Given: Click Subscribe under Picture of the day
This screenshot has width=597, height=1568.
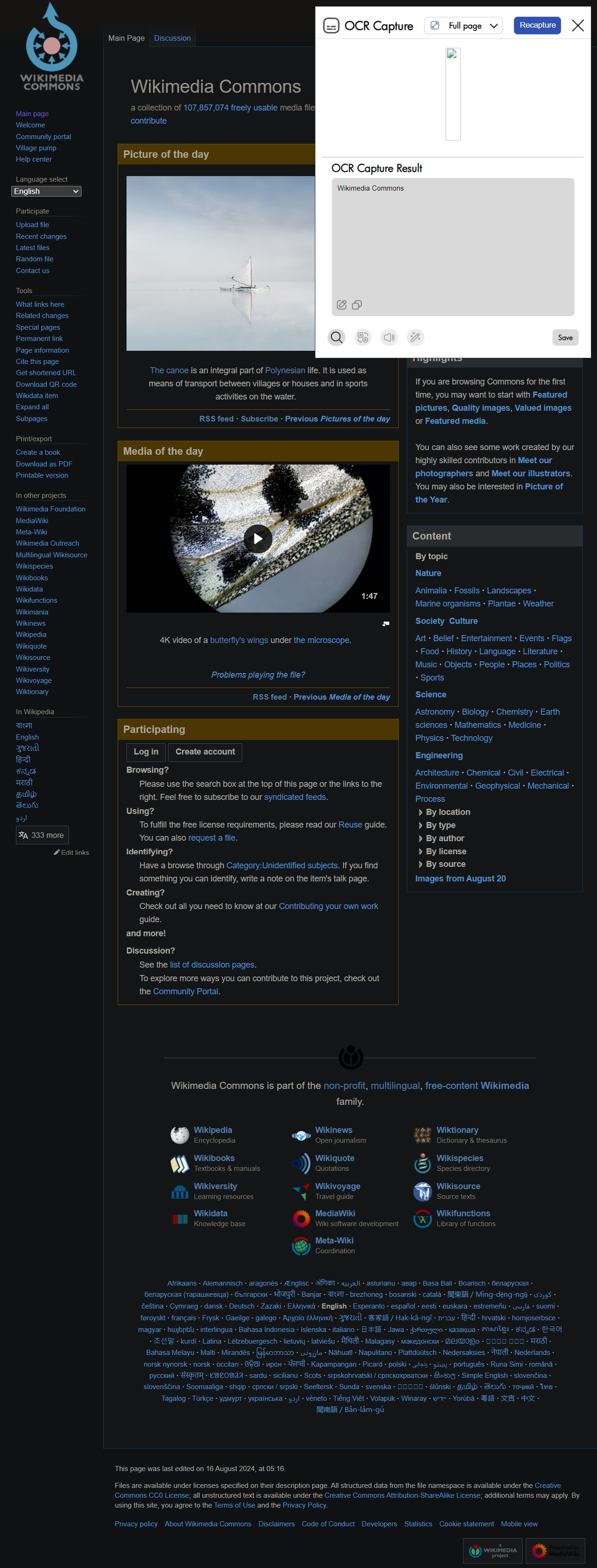Looking at the screenshot, I should (260, 419).
